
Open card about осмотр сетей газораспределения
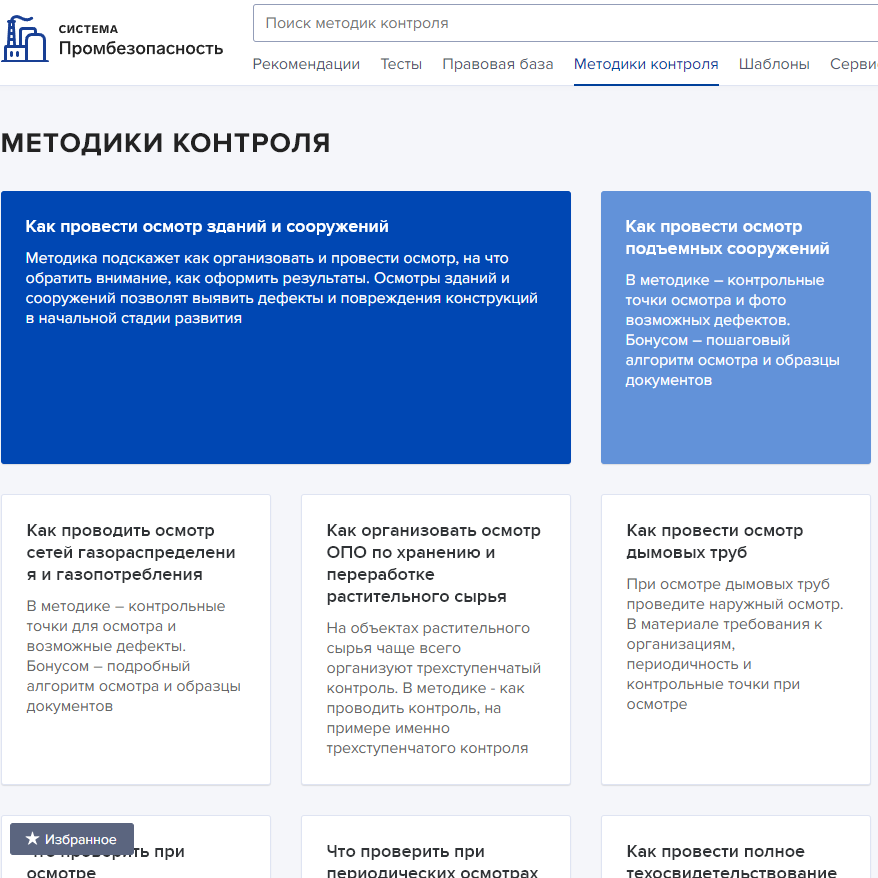tap(136, 639)
